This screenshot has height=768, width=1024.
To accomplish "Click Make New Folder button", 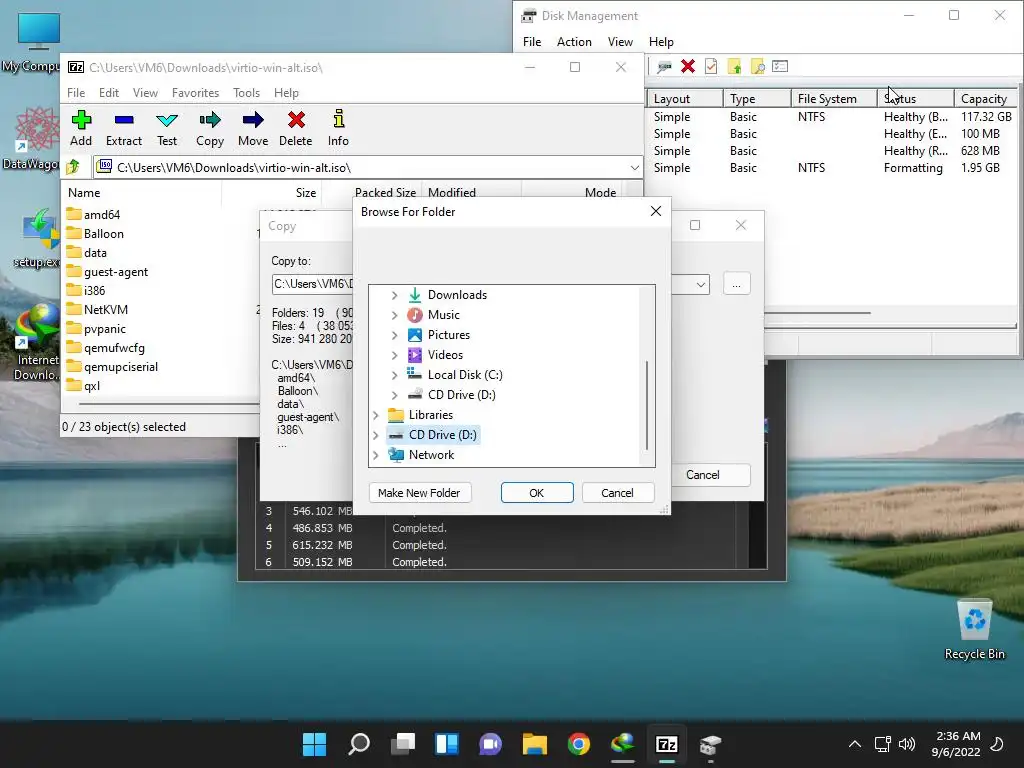I will [x=419, y=493].
